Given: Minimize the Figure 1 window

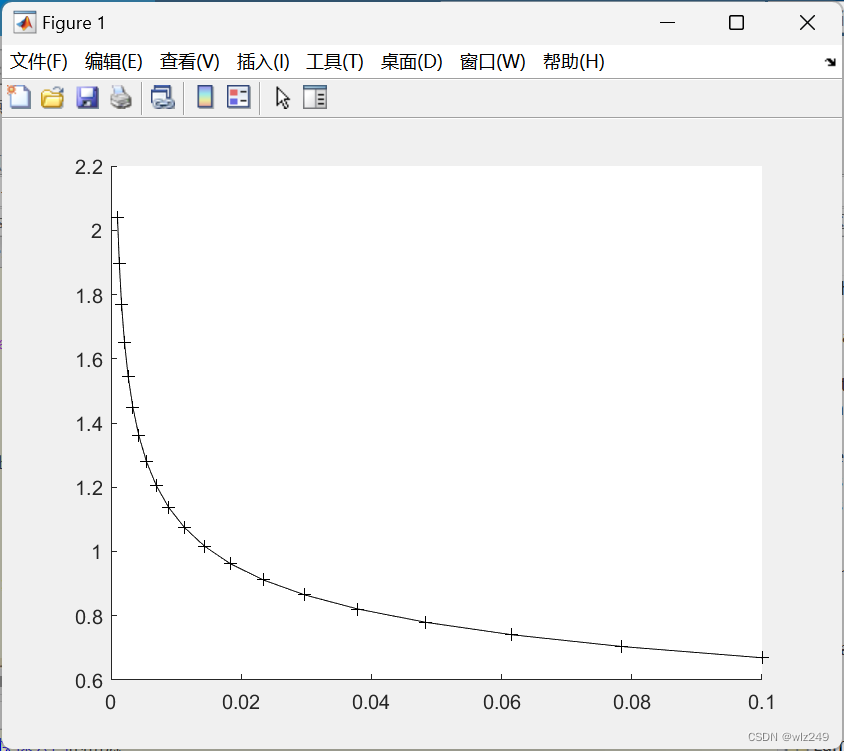Looking at the screenshot, I should coord(667,23).
